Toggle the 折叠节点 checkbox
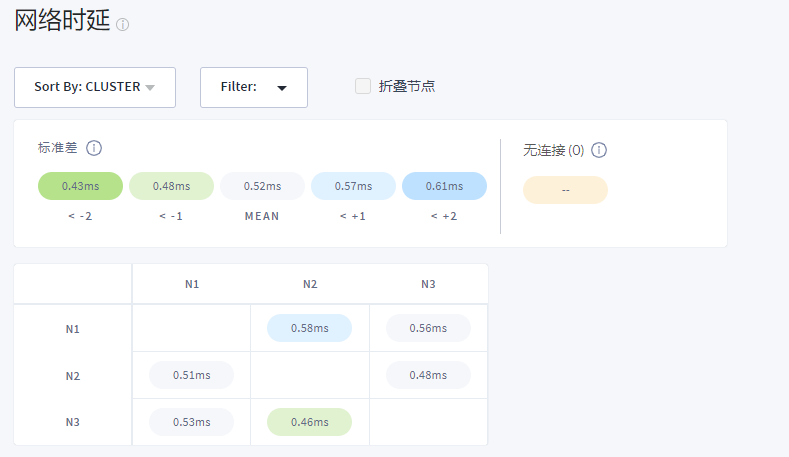The image size is (789, 457). 363,86
